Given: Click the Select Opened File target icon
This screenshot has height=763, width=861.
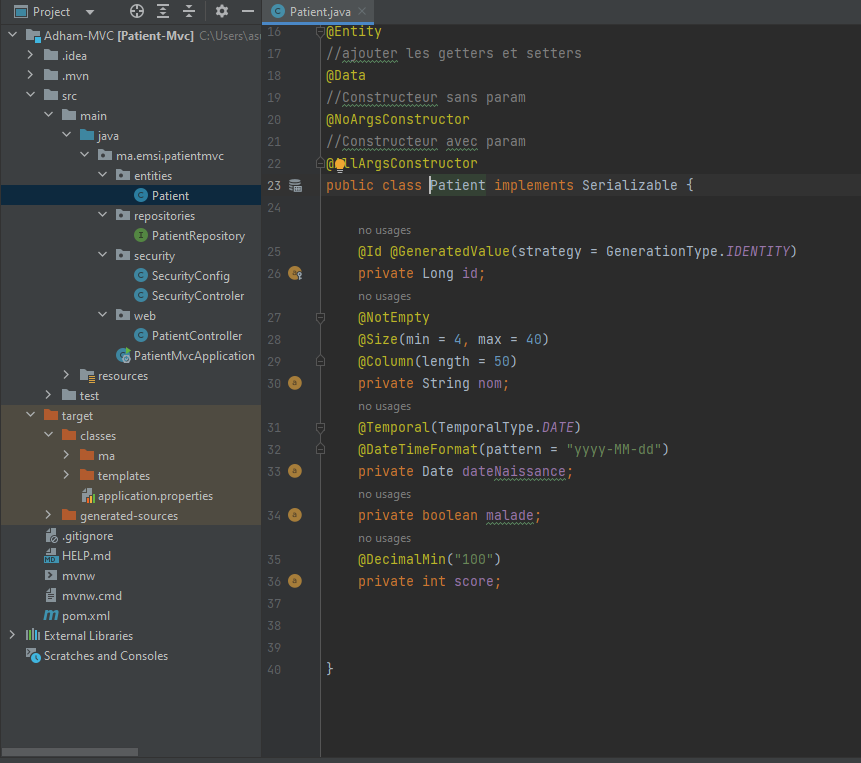Looking at the screenshot, I should pos(137,11).
